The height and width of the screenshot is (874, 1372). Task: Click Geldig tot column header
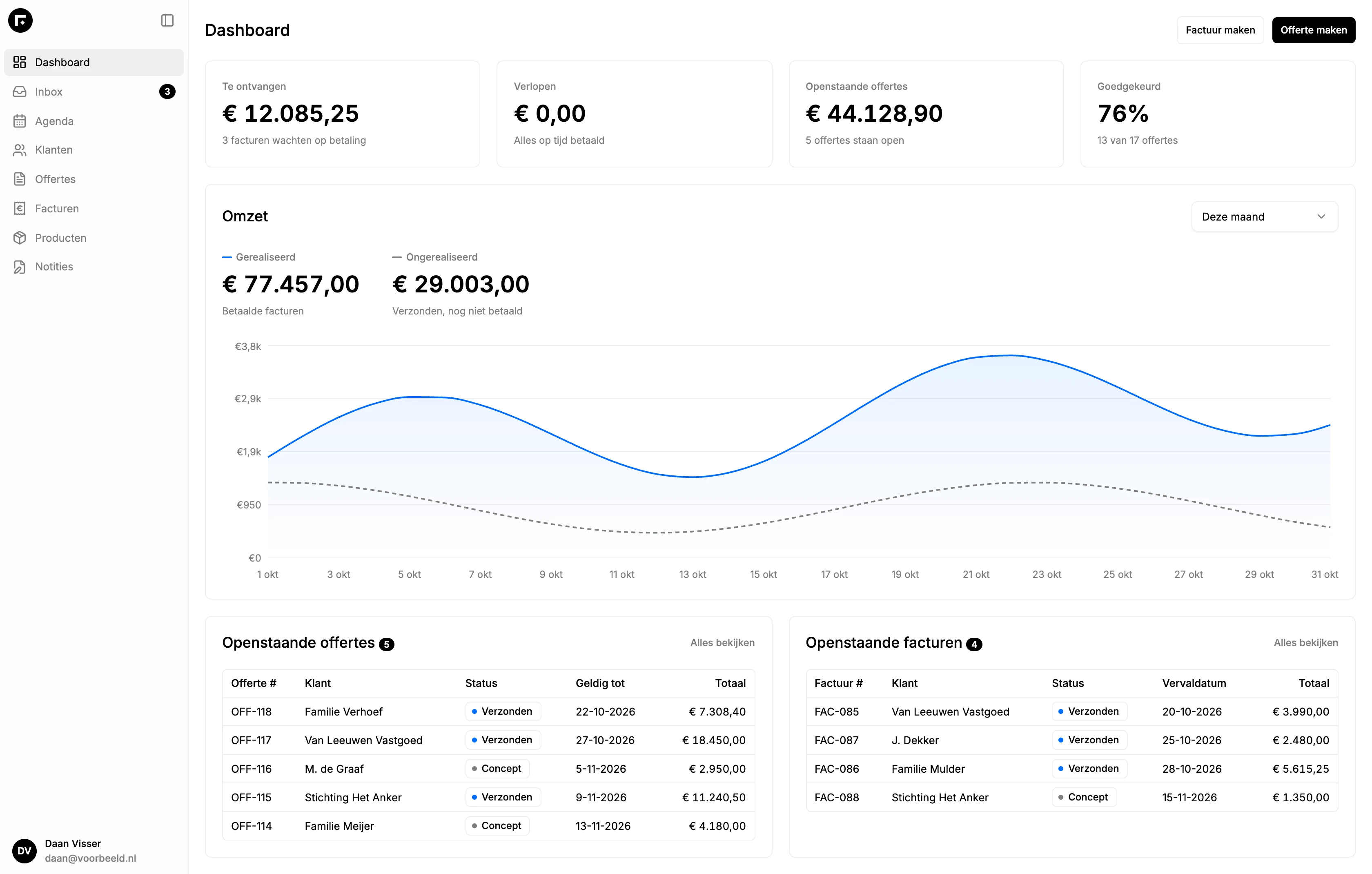coord(600,683)
